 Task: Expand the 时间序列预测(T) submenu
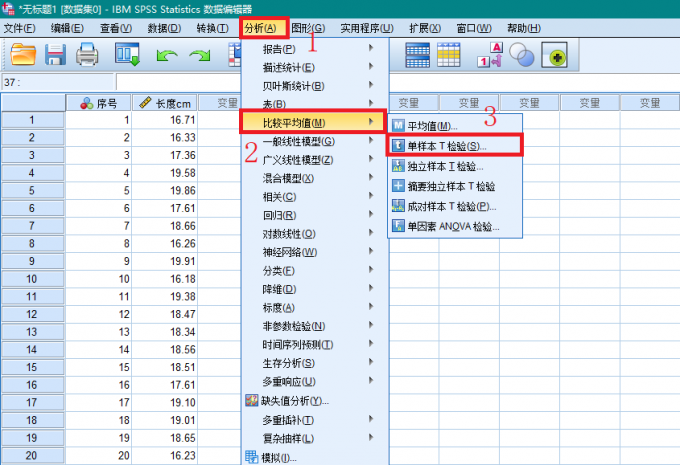pyautogui.click(x=314, y=344)
